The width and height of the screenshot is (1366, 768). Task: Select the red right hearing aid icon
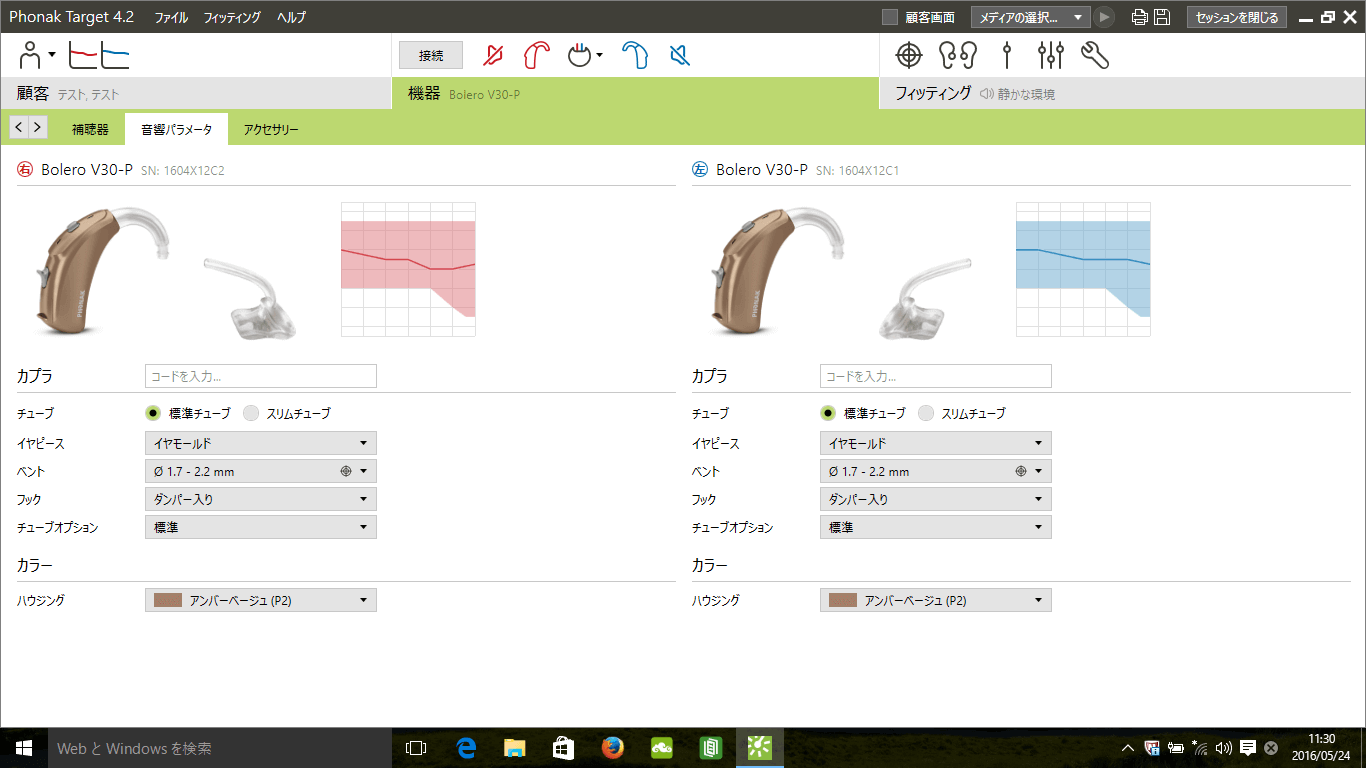pos(537,55)
